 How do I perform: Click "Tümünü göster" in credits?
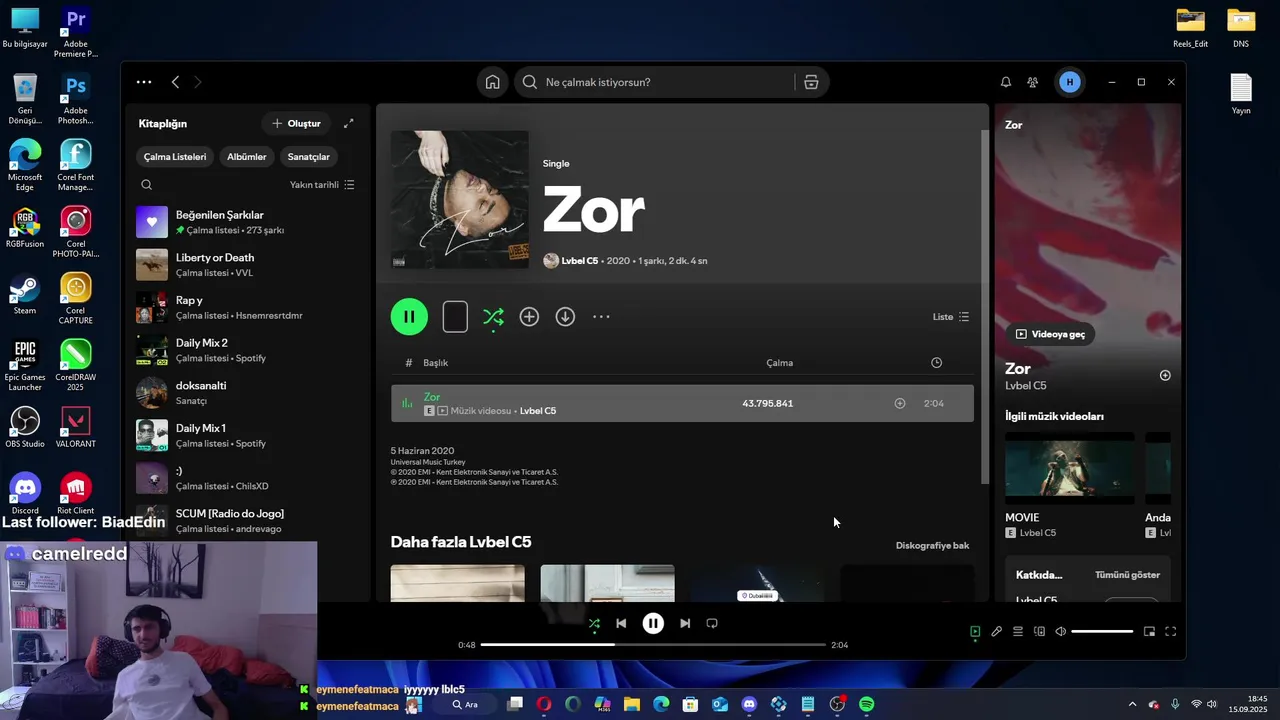click(x=1127, y=575)
